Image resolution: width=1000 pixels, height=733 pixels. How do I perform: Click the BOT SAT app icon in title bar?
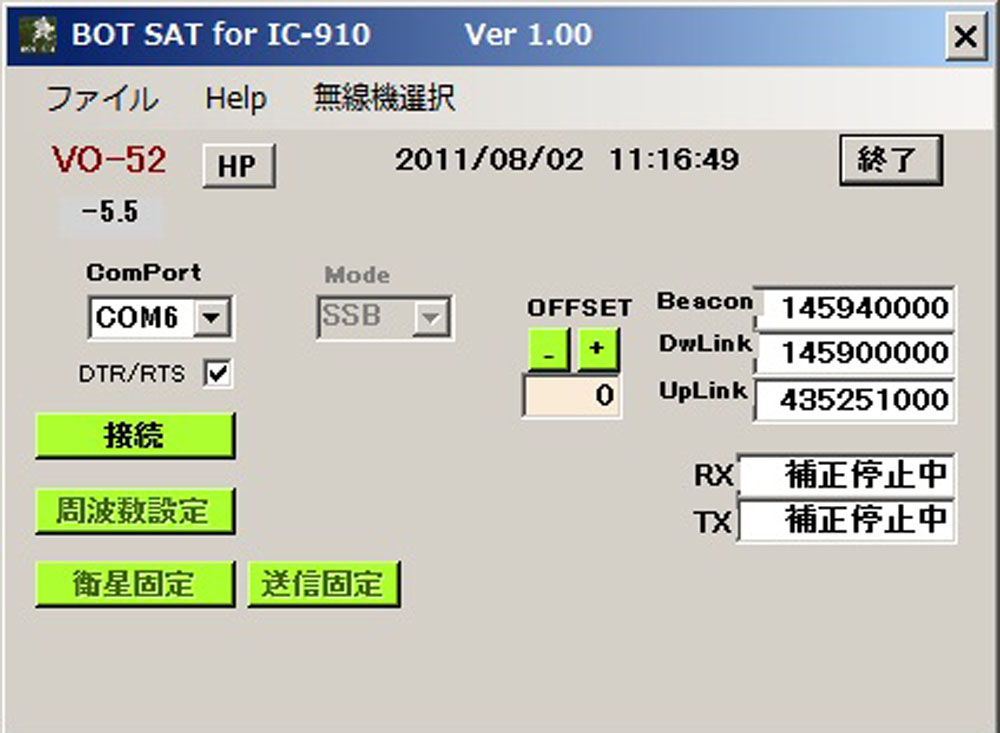pos(37,34)
